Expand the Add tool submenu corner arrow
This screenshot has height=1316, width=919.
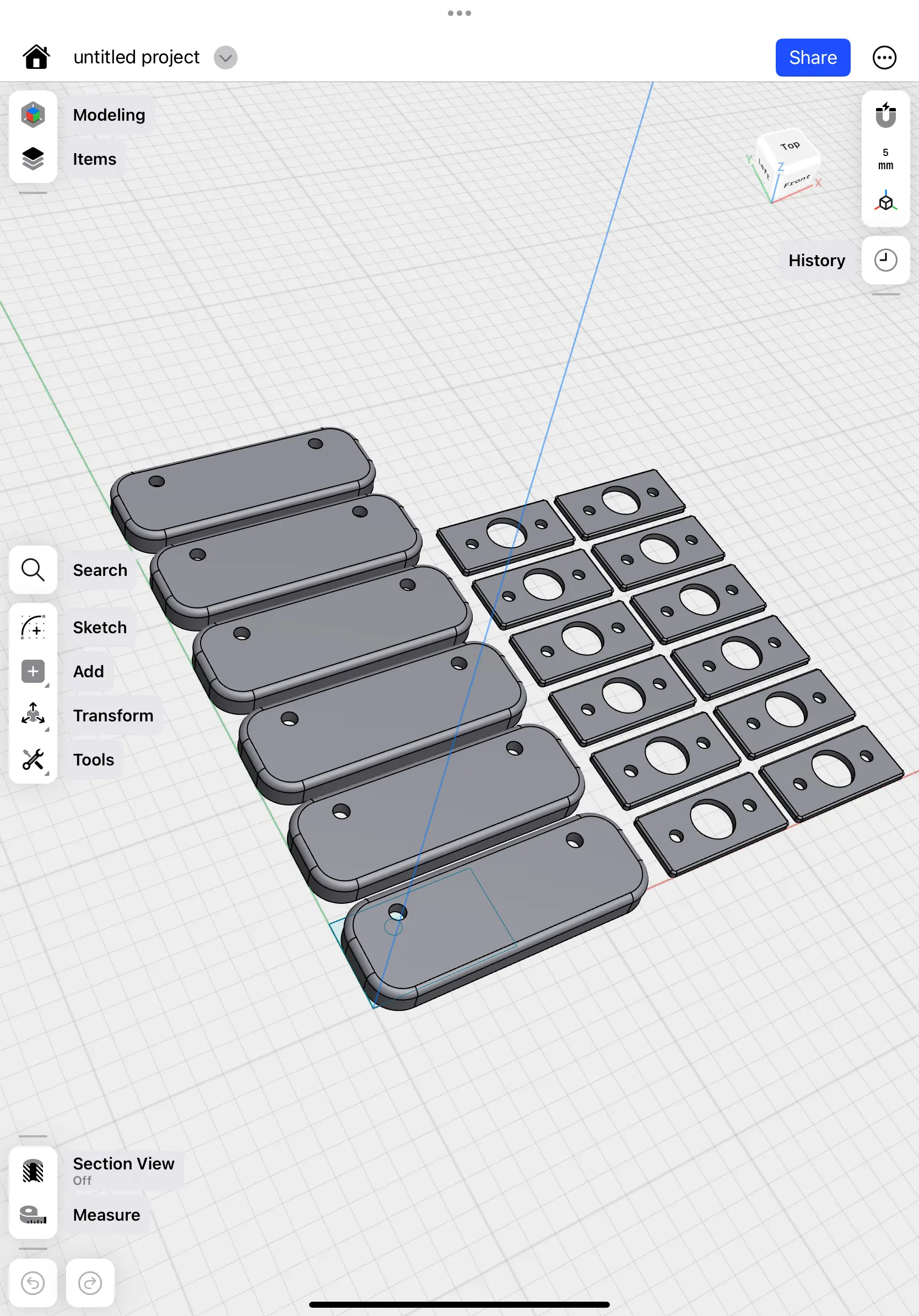(48, 684)
